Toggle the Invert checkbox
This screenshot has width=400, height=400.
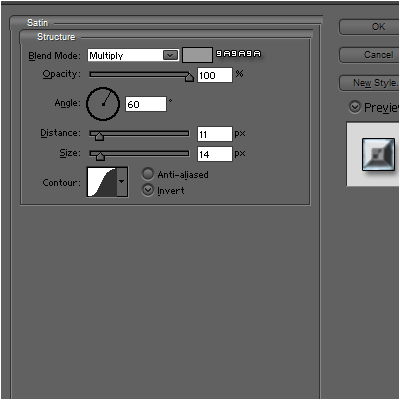pos(148,190)
